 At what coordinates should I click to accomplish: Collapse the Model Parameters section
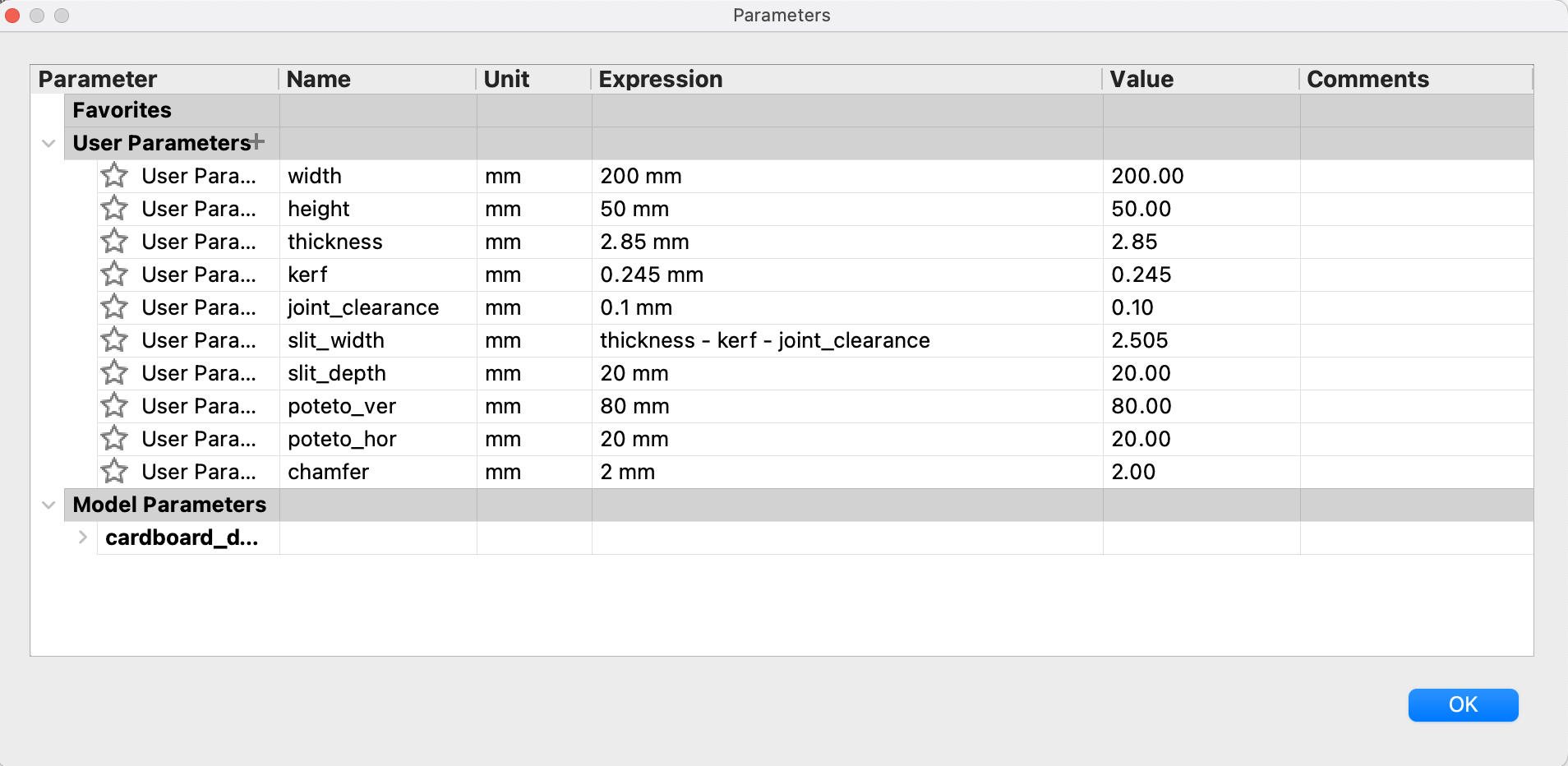coord(48,505)
